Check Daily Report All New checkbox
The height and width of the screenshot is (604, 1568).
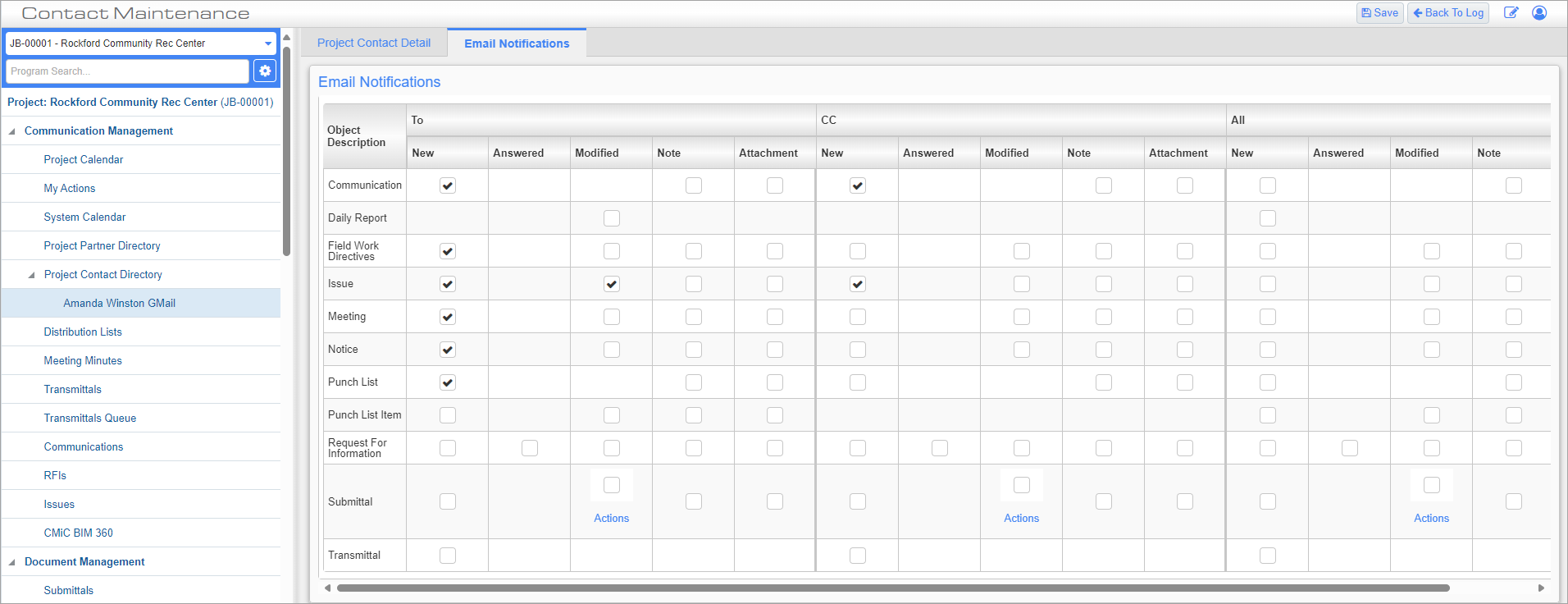1268,218
